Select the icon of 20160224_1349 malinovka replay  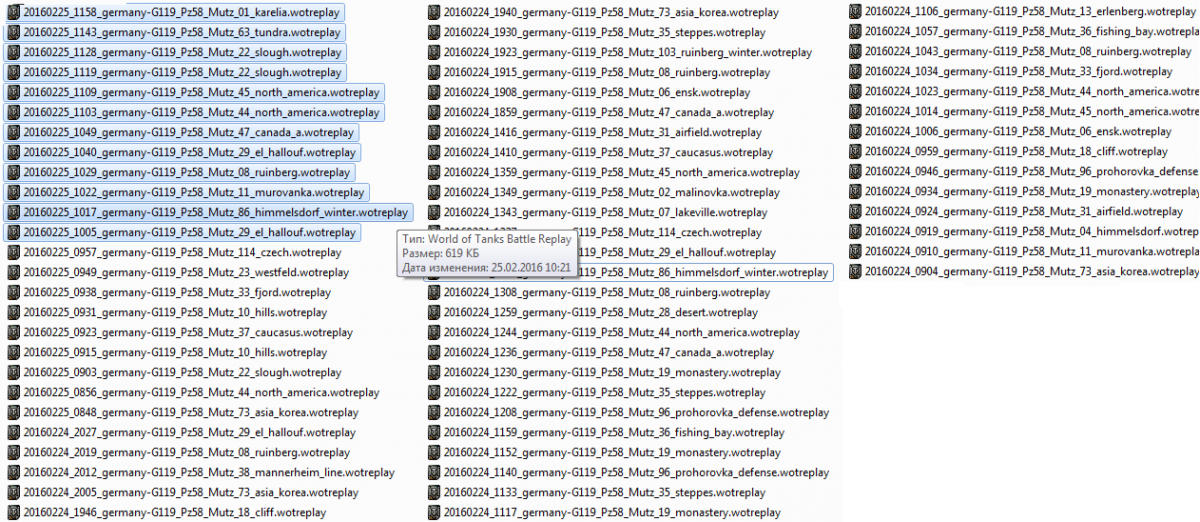(434, 193)
